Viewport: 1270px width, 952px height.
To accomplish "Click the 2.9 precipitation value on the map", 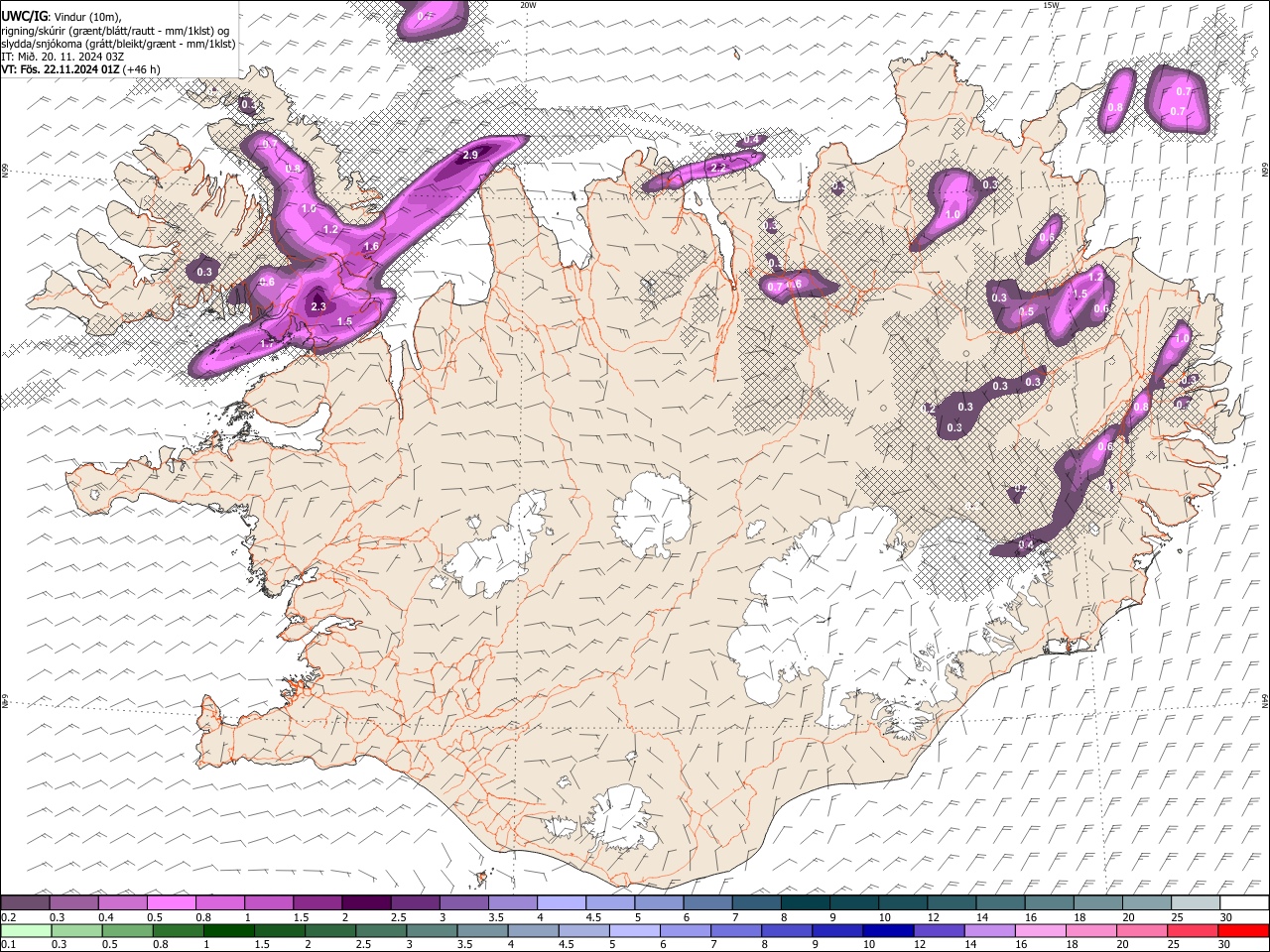I will (470, 155).
